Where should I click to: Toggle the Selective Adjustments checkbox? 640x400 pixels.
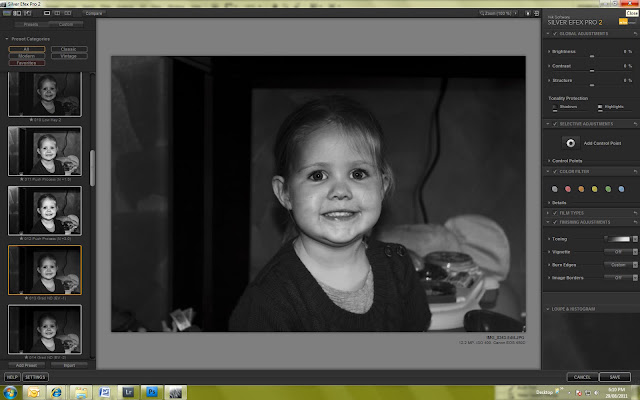(x=555, y=124)
